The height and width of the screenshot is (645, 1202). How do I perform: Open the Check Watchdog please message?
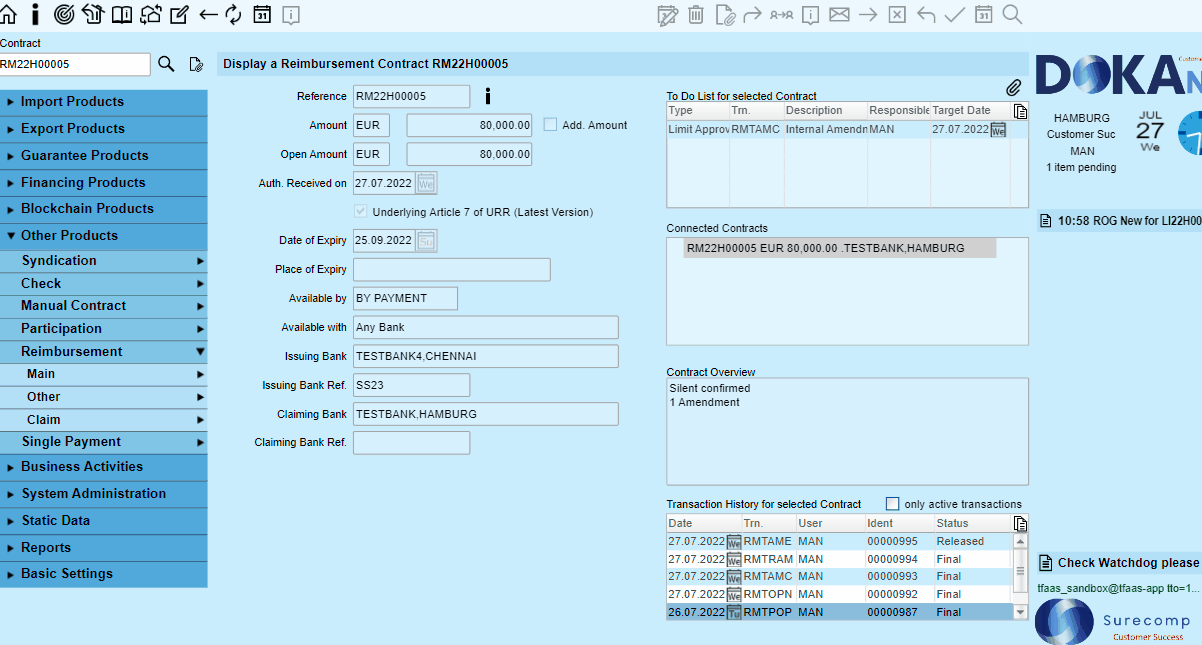pyautogui.click(x=1120, y=563)
